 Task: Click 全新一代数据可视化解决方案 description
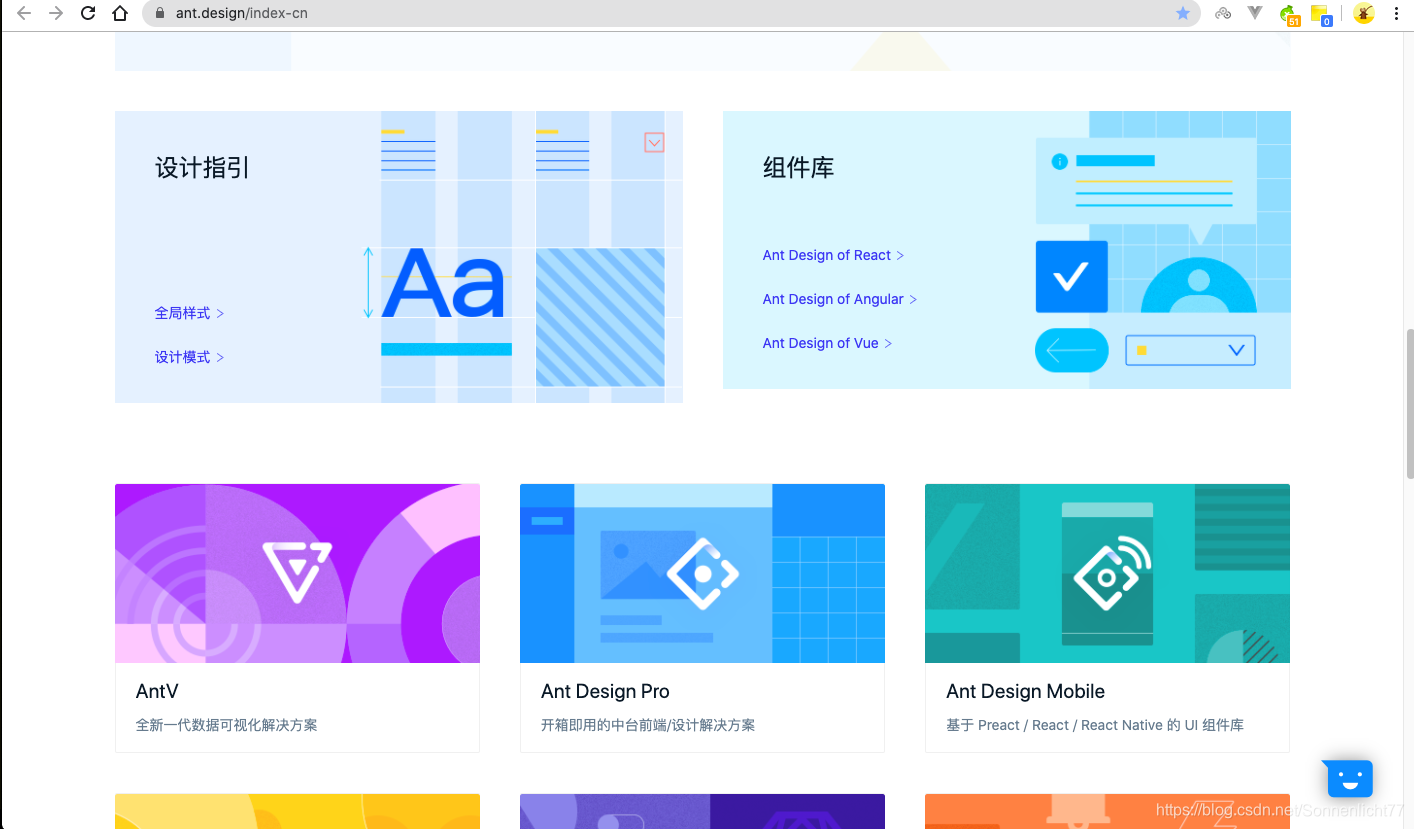click(226, 725)
